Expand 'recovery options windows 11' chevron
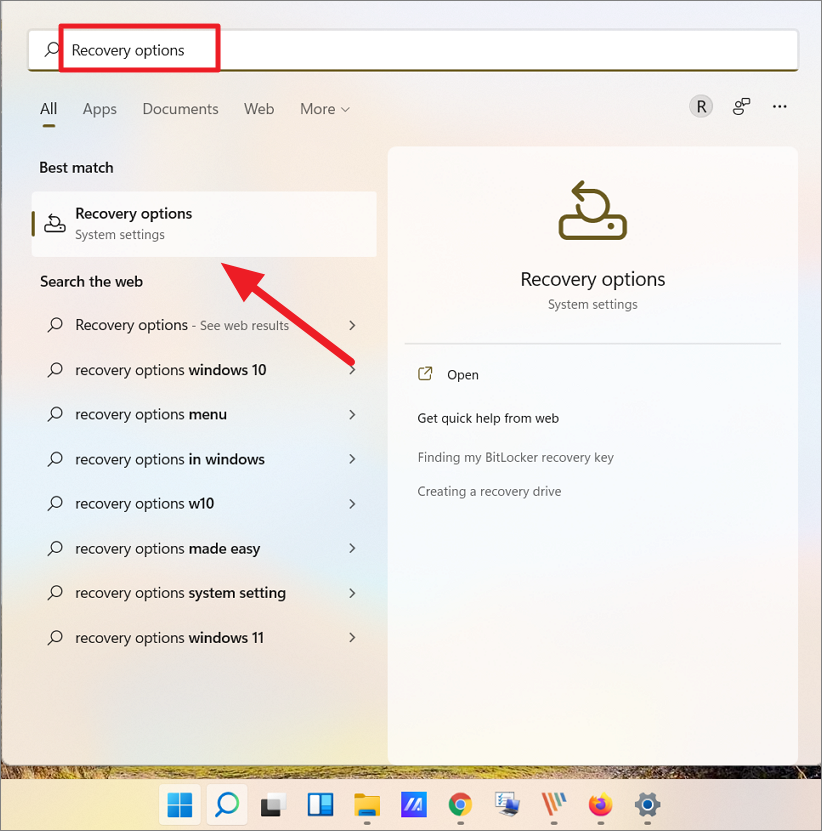The width and height of the screenshot is (822, 831). click(x=352, y=637)
